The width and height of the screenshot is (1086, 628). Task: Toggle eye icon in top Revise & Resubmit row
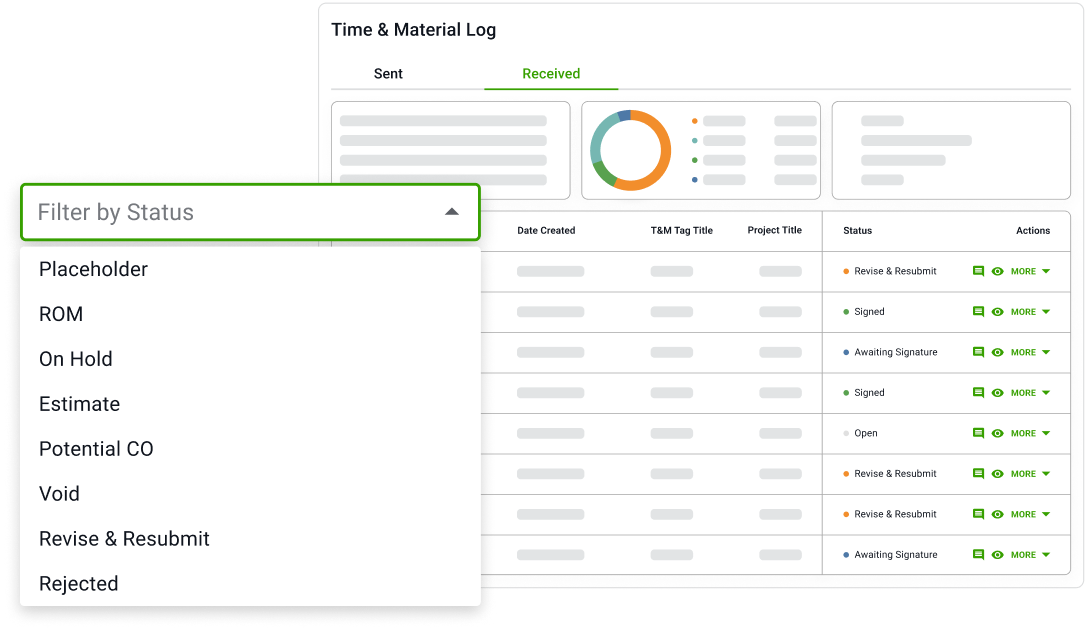pos(997,271)
